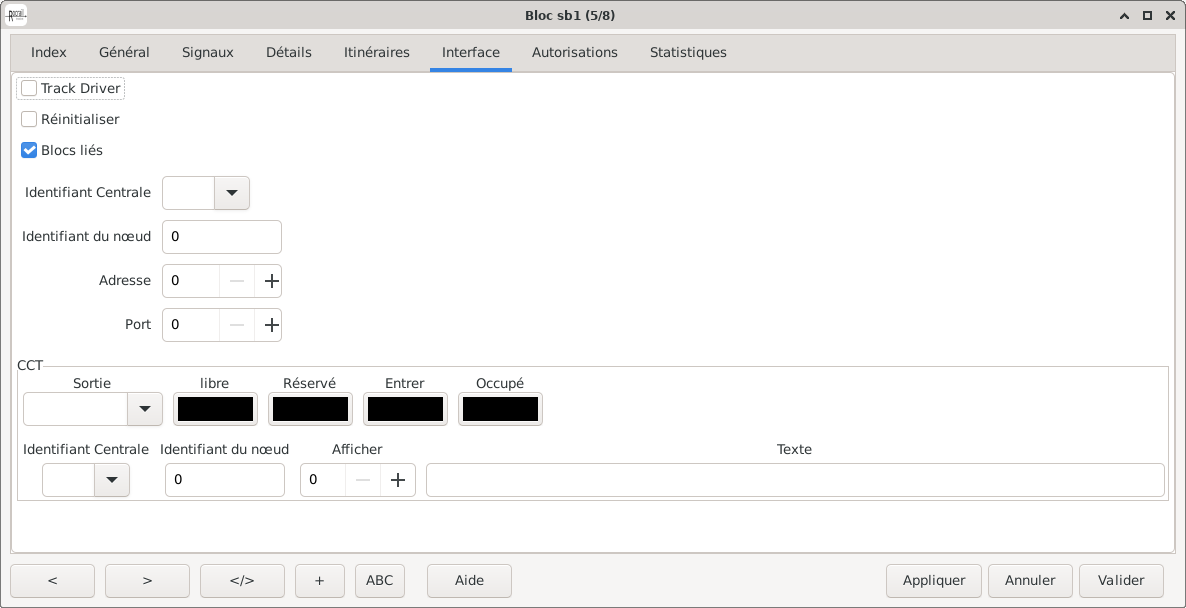This screenshot has height=608, width=1186.
Task: Click the Texte input field
Action: coord(795,480)
